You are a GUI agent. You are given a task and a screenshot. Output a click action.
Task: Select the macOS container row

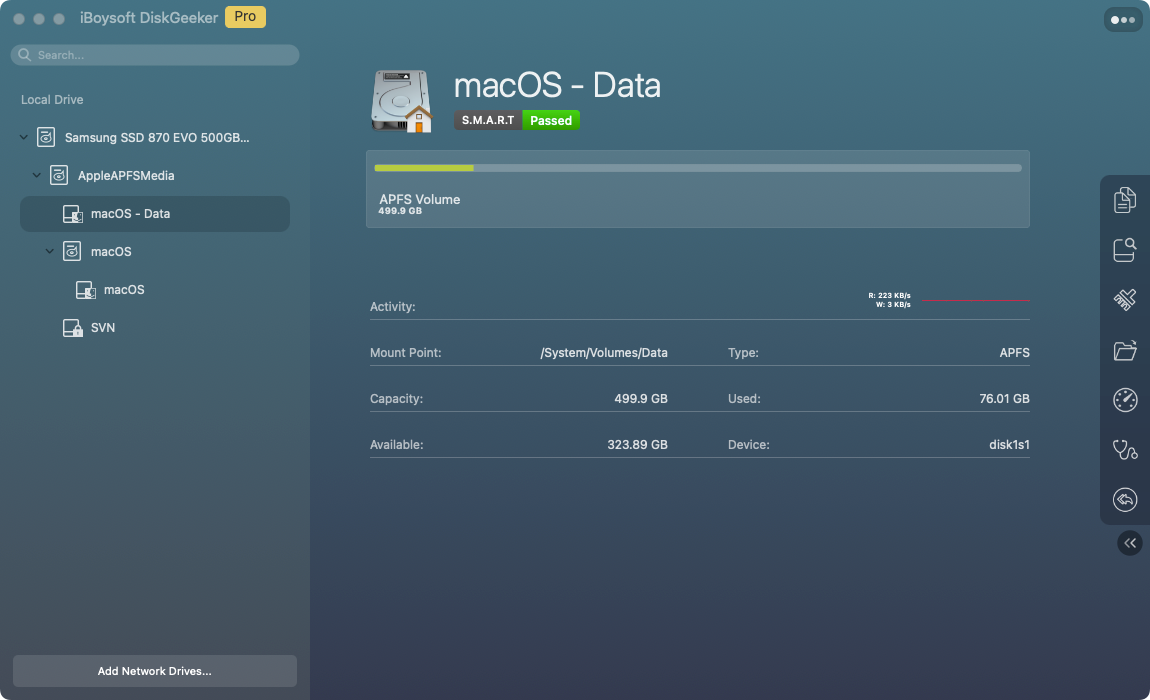click(155, 252)
